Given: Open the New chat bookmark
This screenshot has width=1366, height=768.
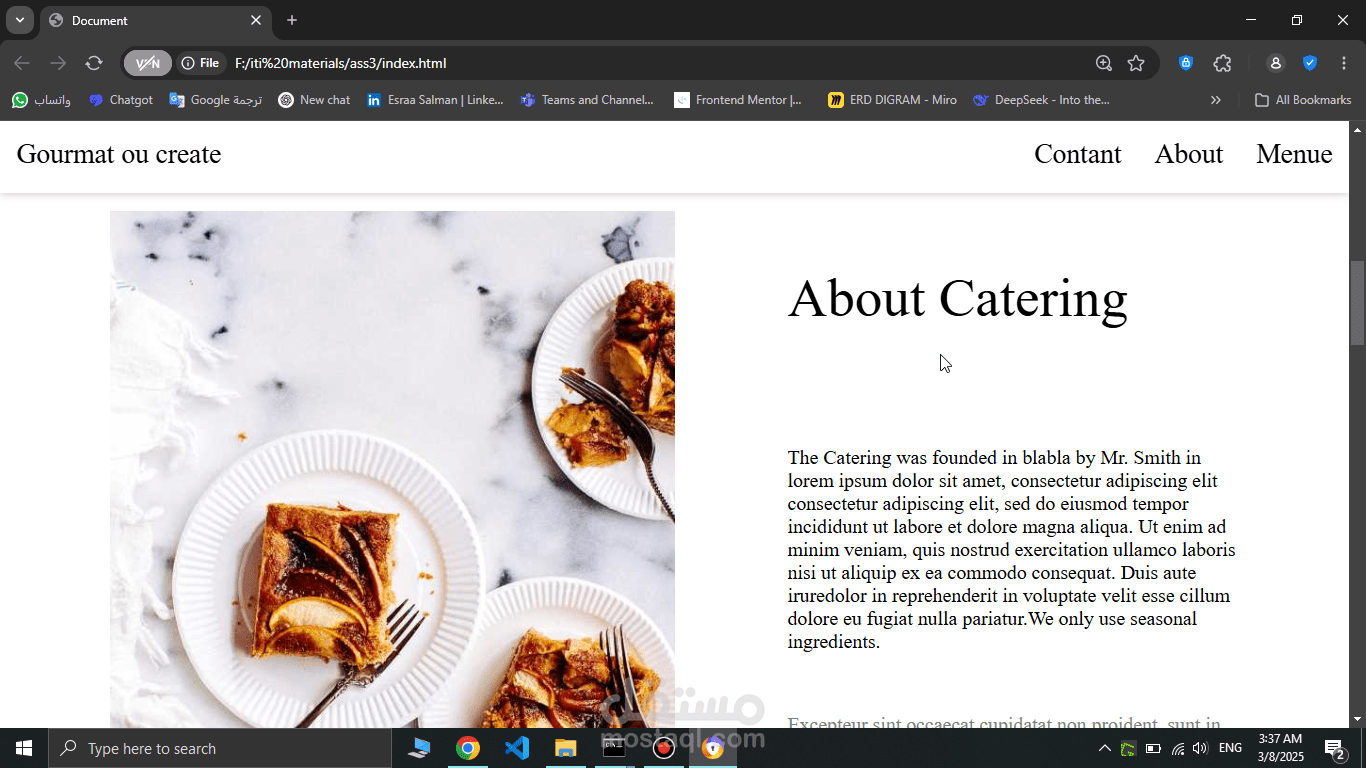Looking at the screenshot, I should (314, 100).
